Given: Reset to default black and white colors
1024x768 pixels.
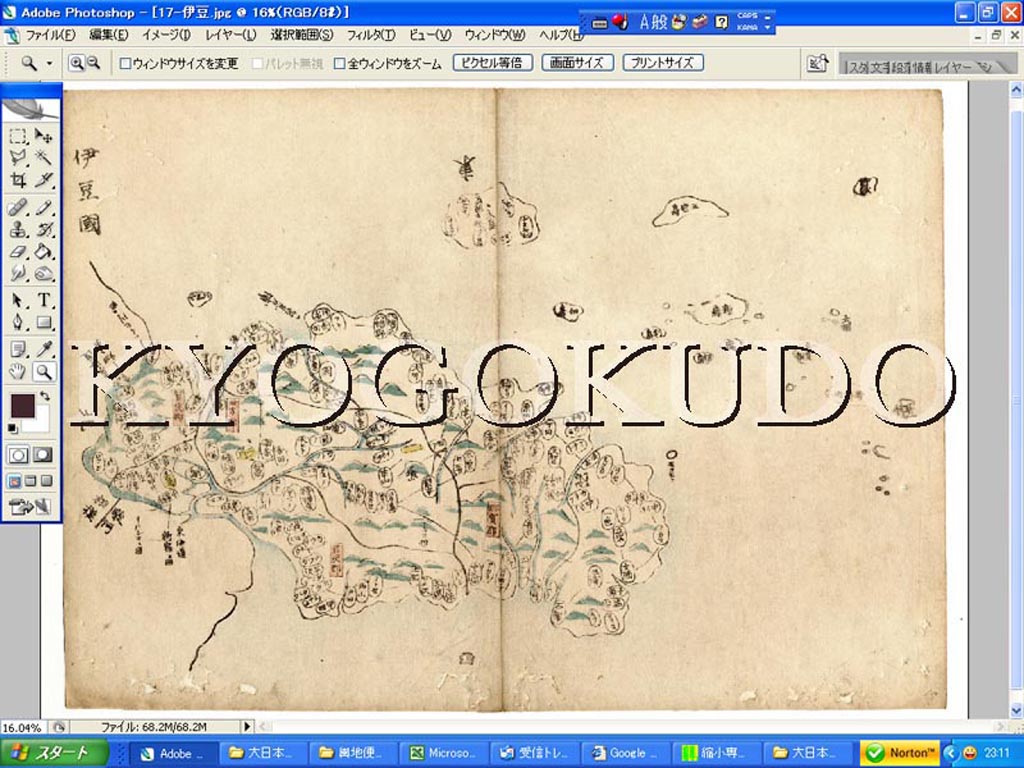Looking at the screenshot, I should pos(13,428).
